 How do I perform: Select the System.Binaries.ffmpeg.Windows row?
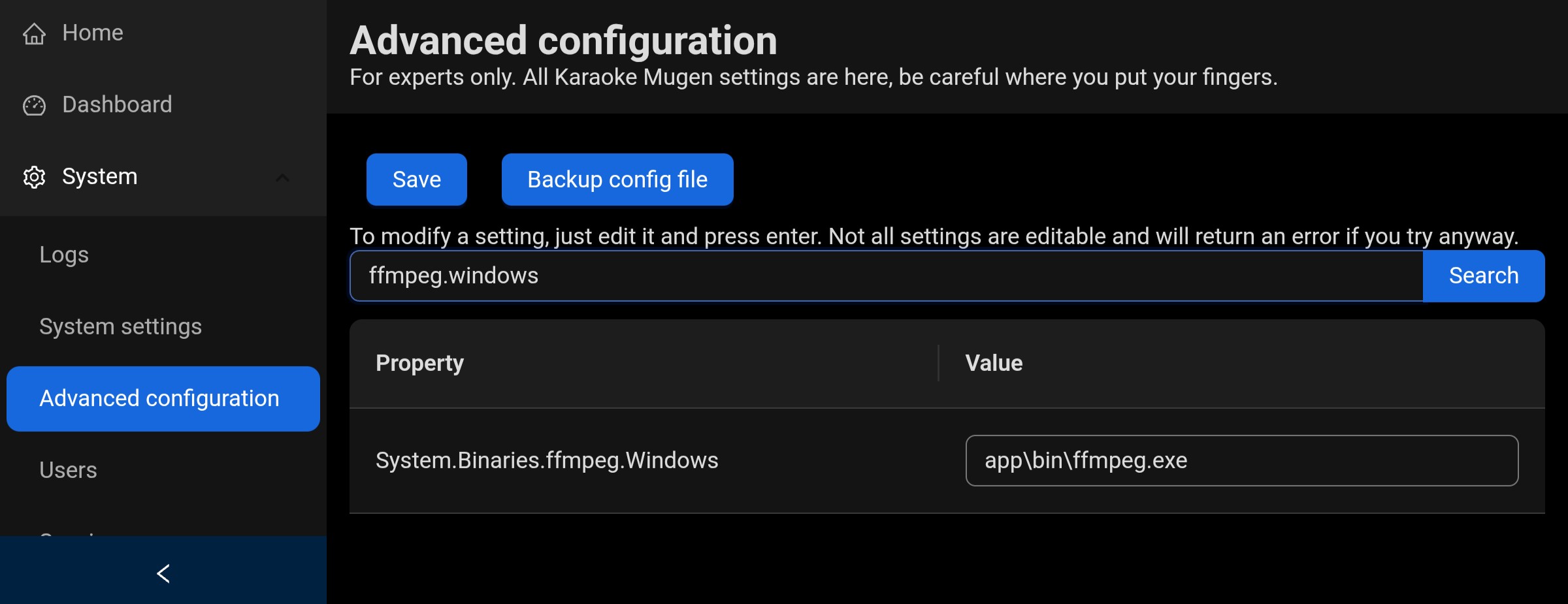947,460
